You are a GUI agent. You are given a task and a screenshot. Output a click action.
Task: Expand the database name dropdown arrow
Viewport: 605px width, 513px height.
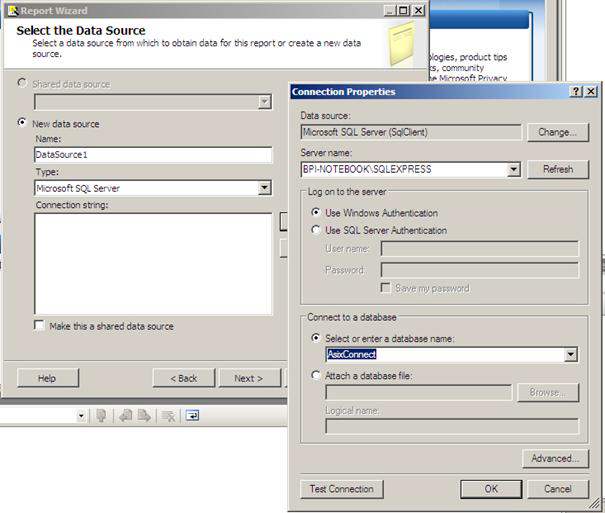pos(571,354)
